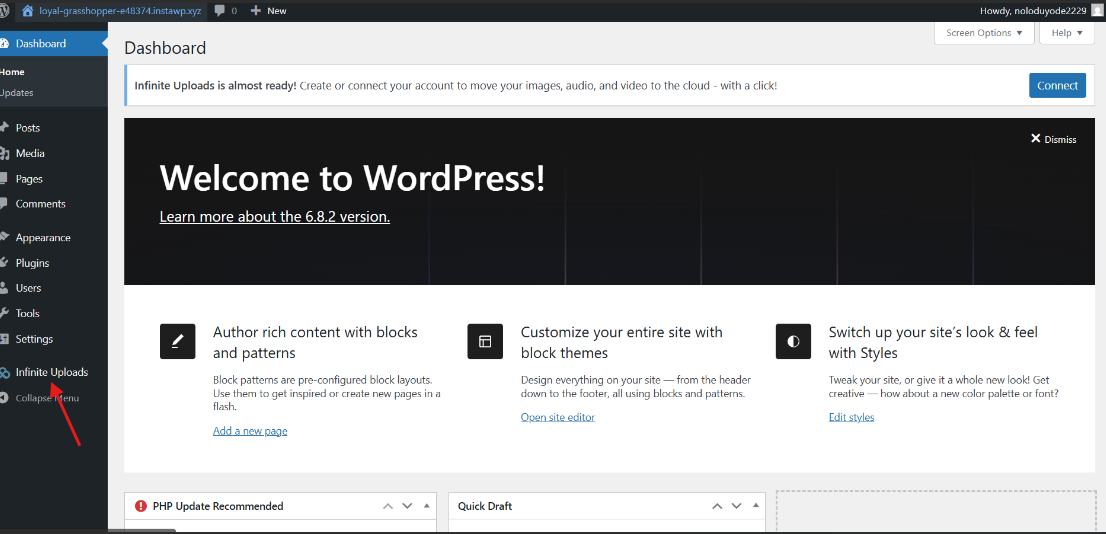Click the Settings sliders icon in sidebar

pyautogui.click(x=4, y=339)
